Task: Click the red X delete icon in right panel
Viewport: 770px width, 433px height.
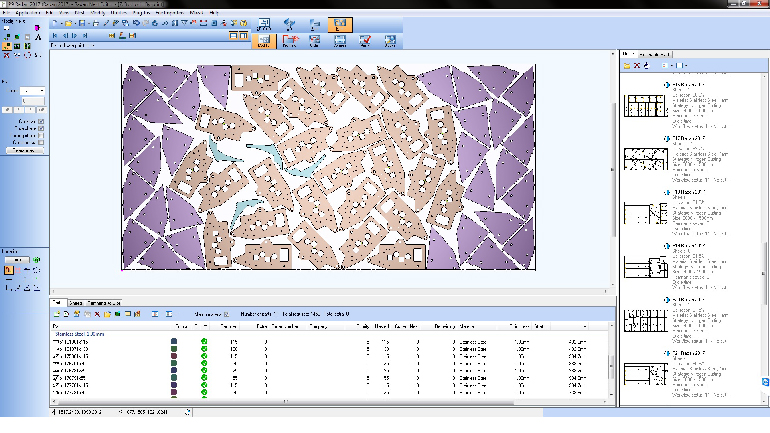Action: pyautogui.click(x=637, y=66)
